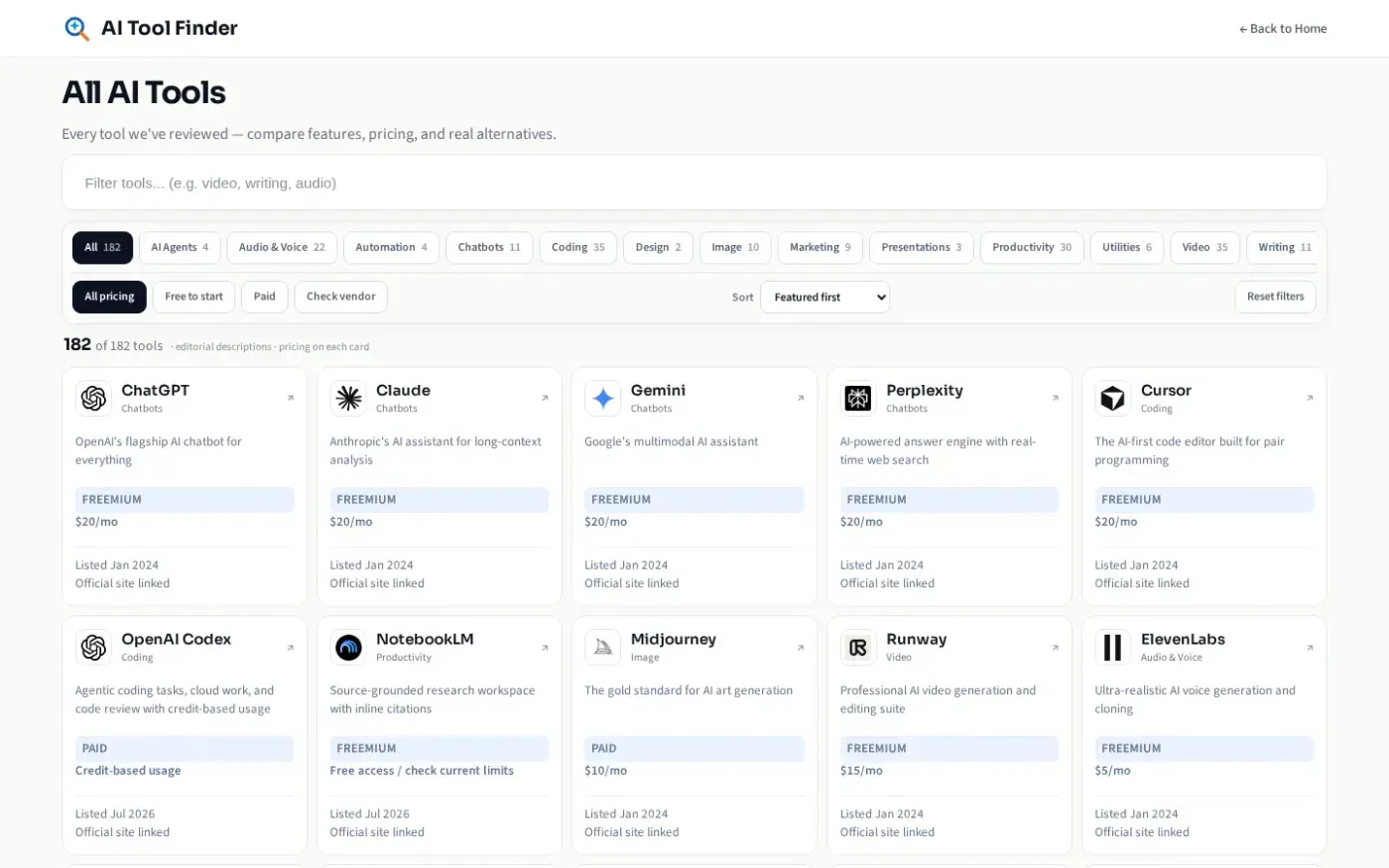
Task: Click NotebookLM's 'Listed Jul 2026' text
Action: pyautogui.click(x=370, y=814)
